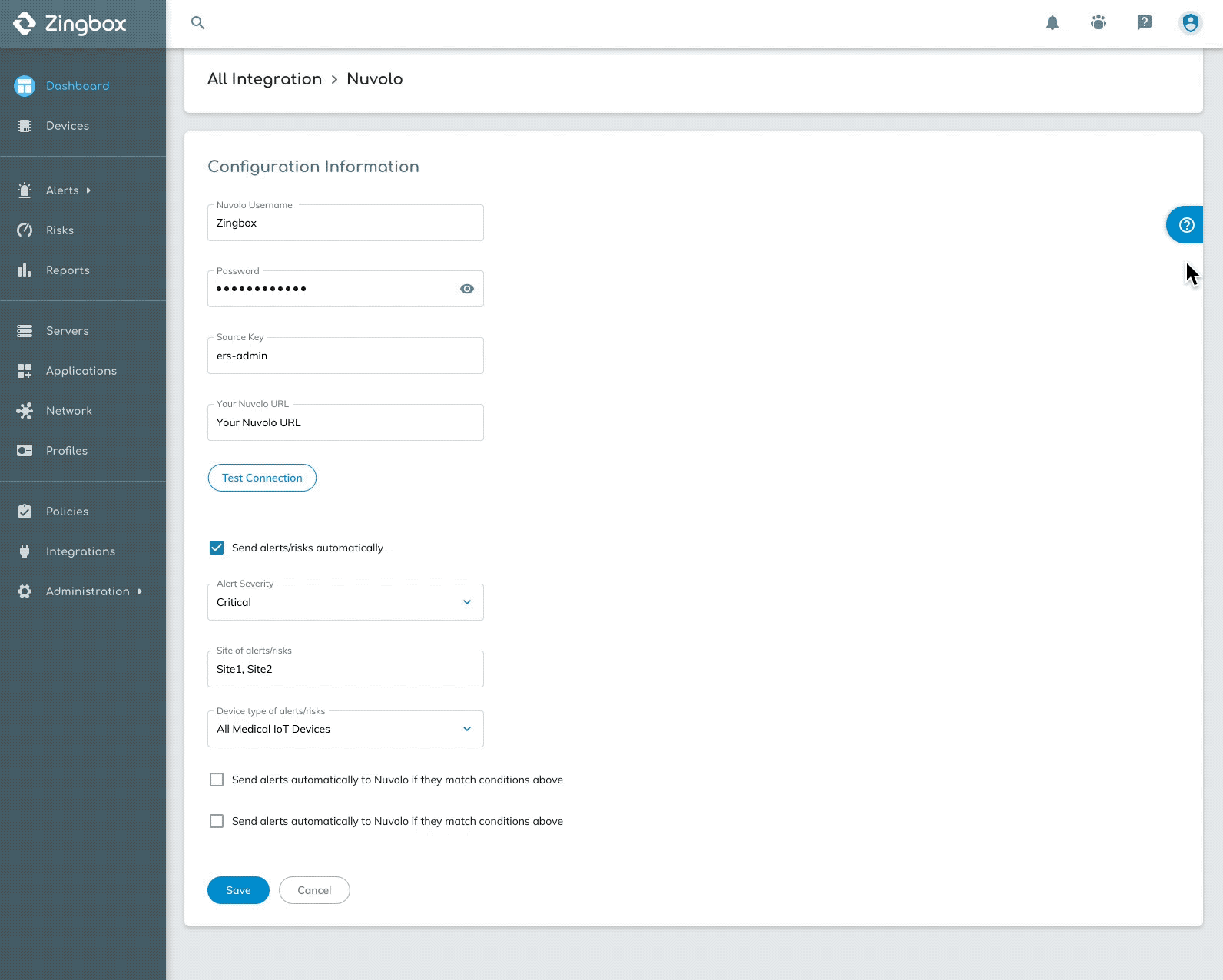Click the Your Nuvolo URL input field

[x=345, y=422]
